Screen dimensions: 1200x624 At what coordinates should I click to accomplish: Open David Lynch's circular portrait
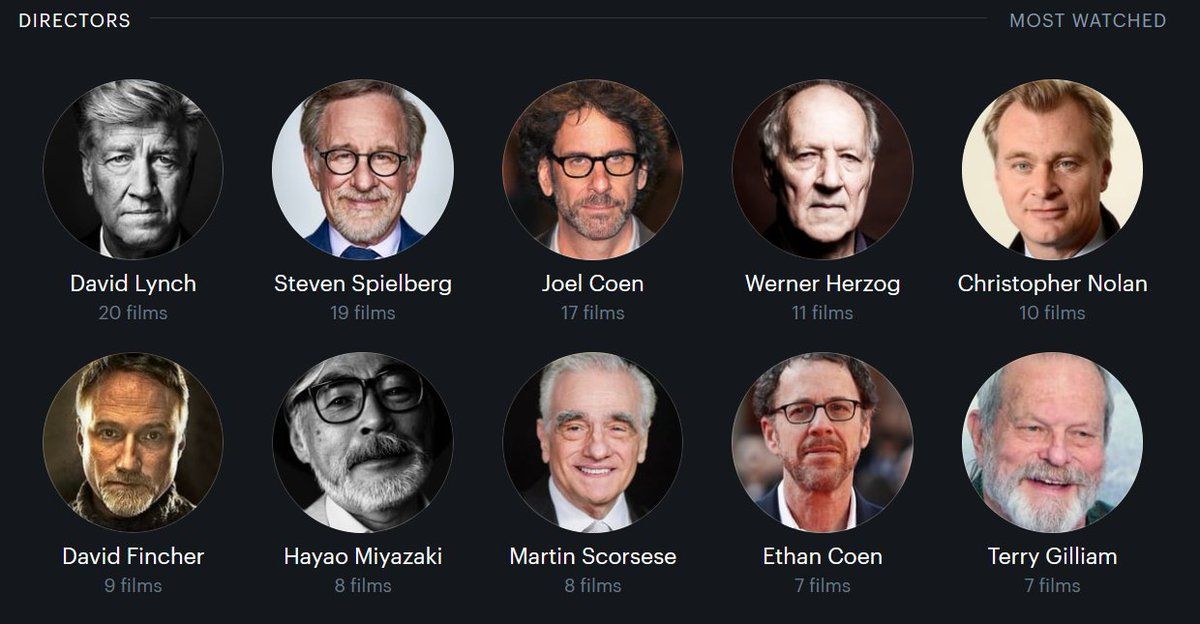133,169
